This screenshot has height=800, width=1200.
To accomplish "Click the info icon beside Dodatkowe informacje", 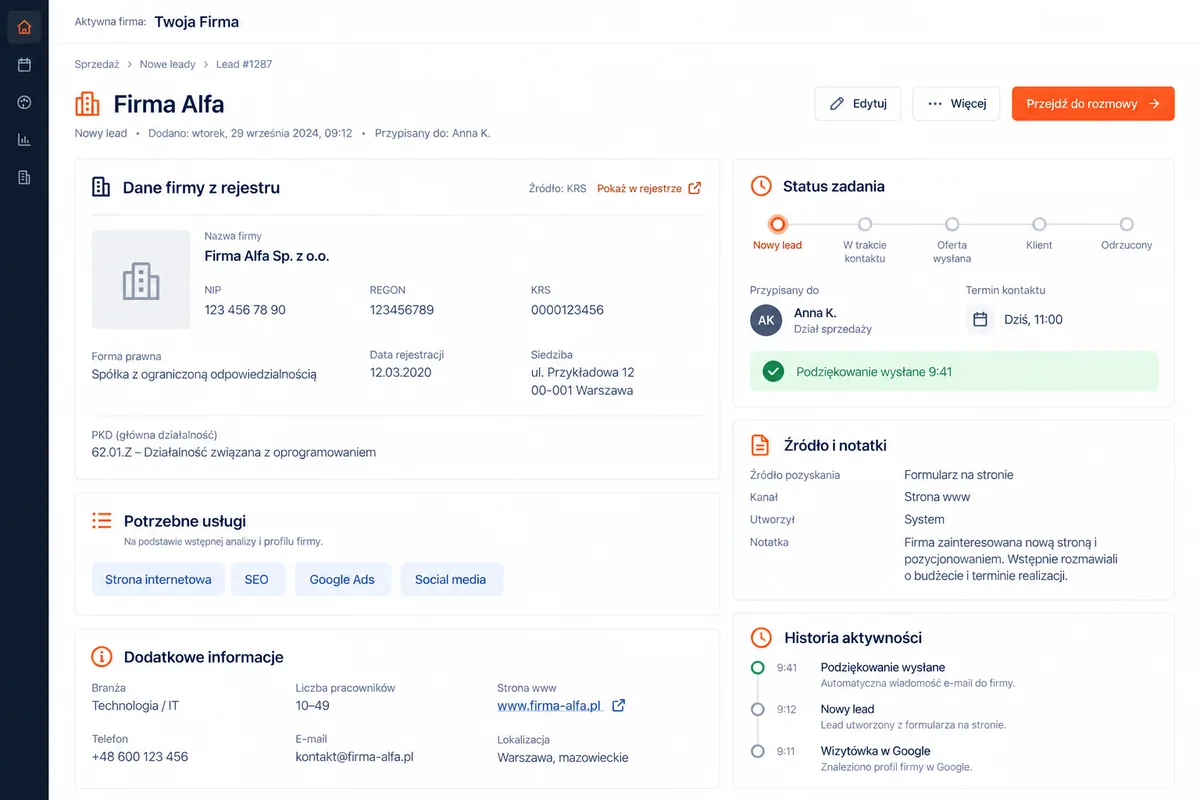I will coord(101,657).
